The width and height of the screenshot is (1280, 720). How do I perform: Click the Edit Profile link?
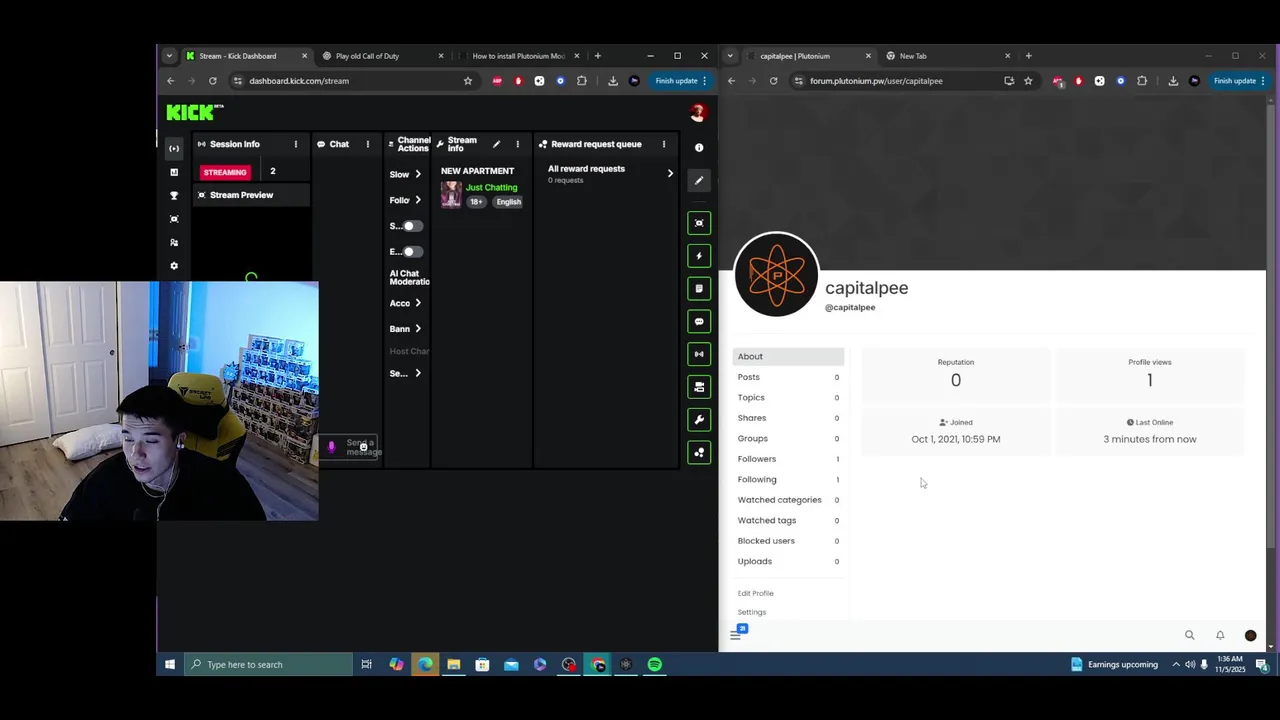(756, 593)
